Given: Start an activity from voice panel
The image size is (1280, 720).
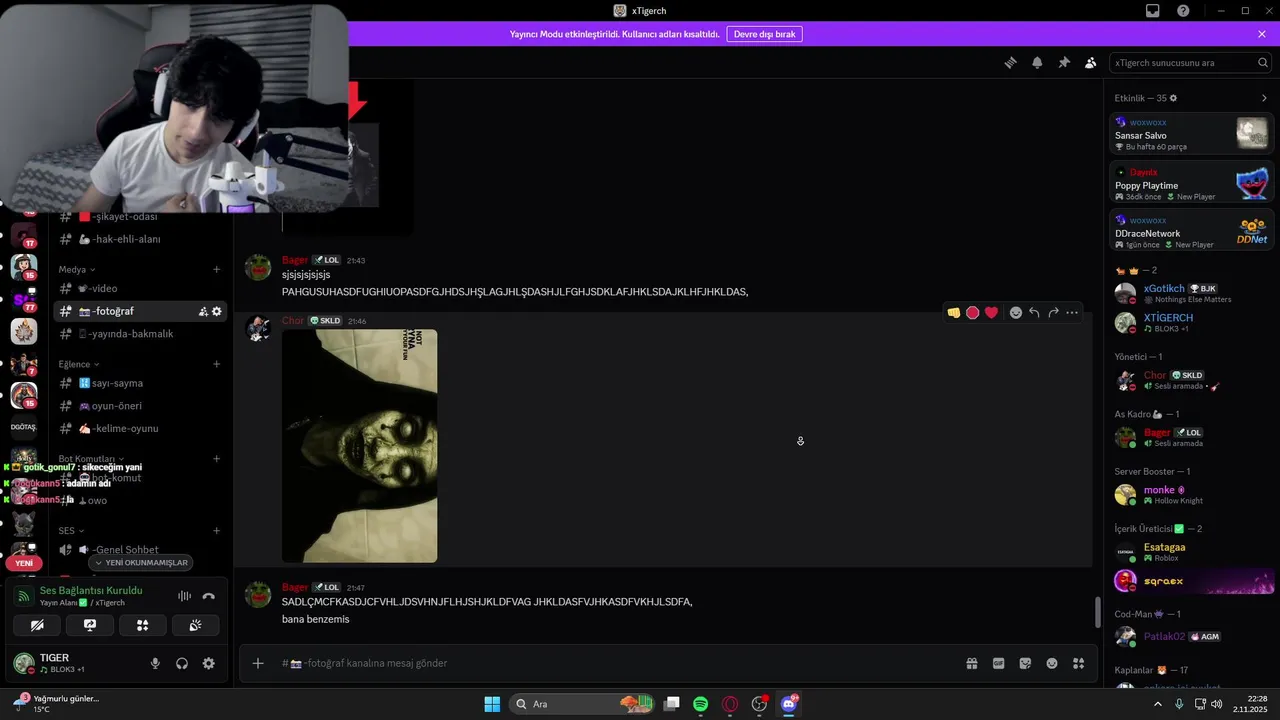Looking at the screenshot, I should pyautogui.click(x=142, y=625).
